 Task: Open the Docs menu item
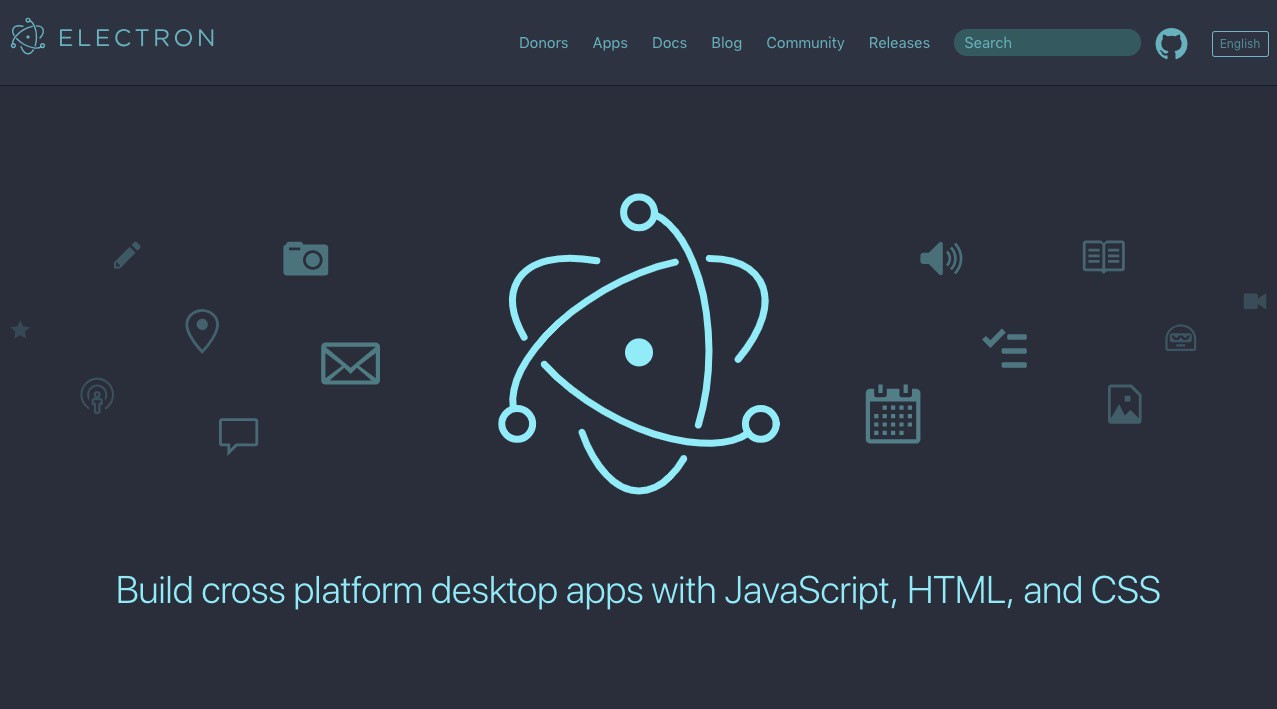click(x=669, y=43)
